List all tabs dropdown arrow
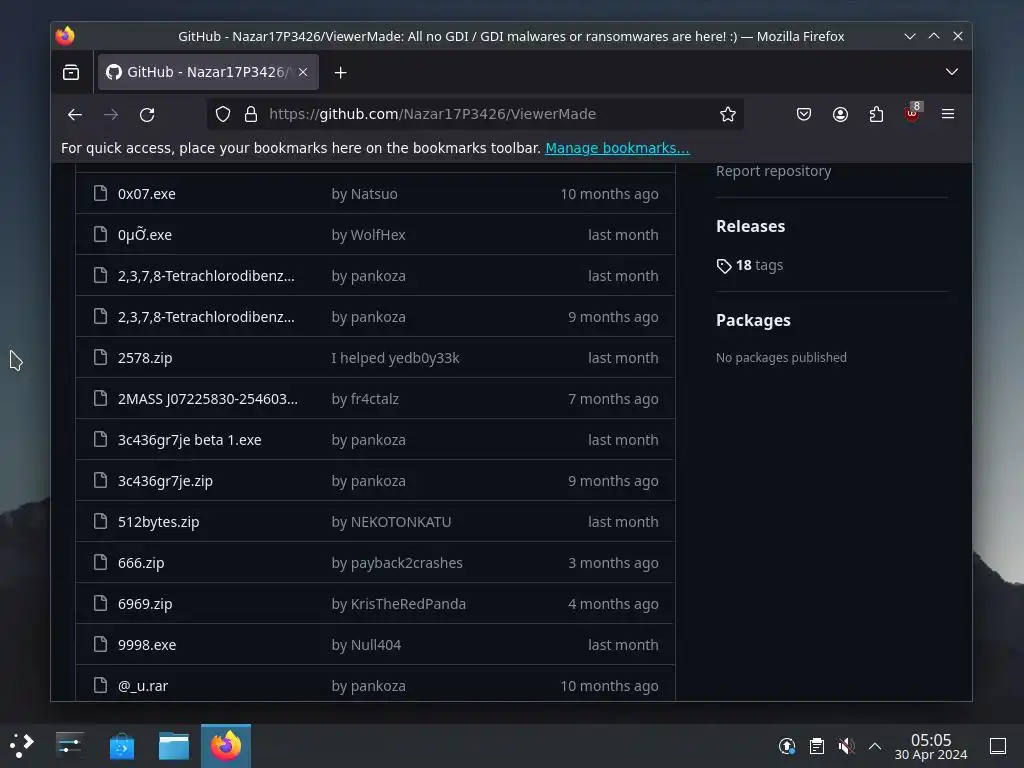The image size is (1024, 768). point(952,72)
